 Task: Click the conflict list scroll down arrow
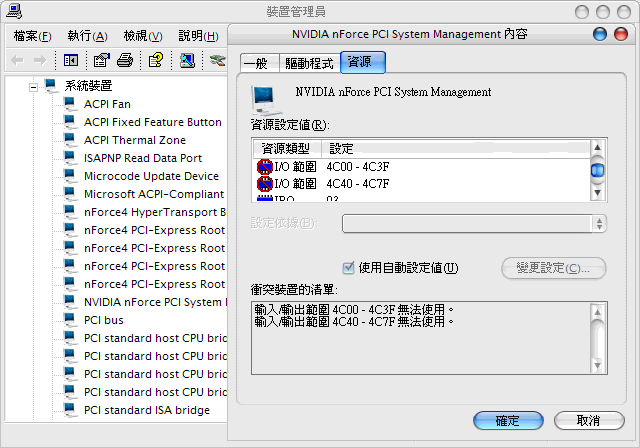pos(597,365)
